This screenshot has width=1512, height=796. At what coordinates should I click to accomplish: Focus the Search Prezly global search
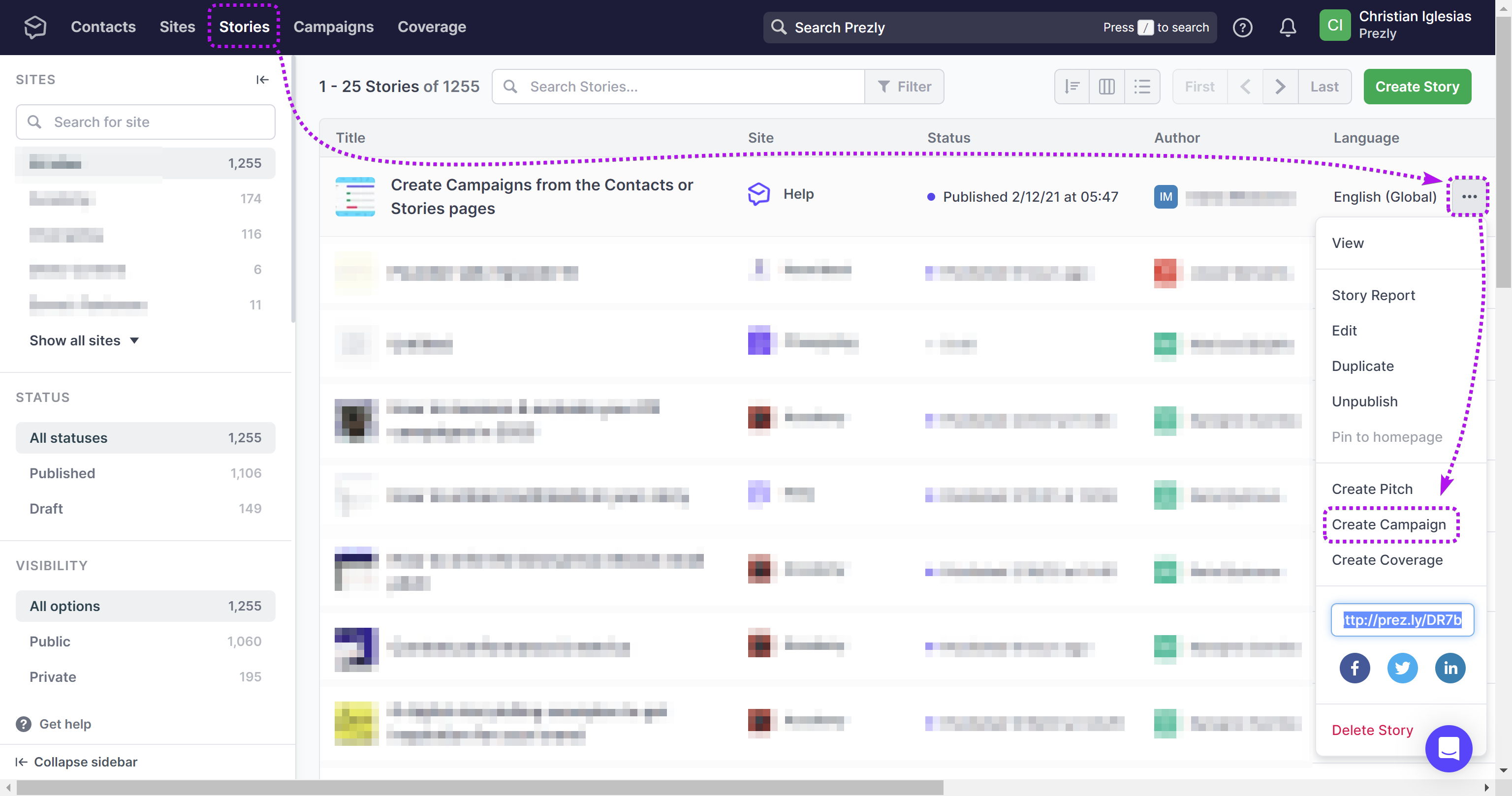tap(990, 28)
